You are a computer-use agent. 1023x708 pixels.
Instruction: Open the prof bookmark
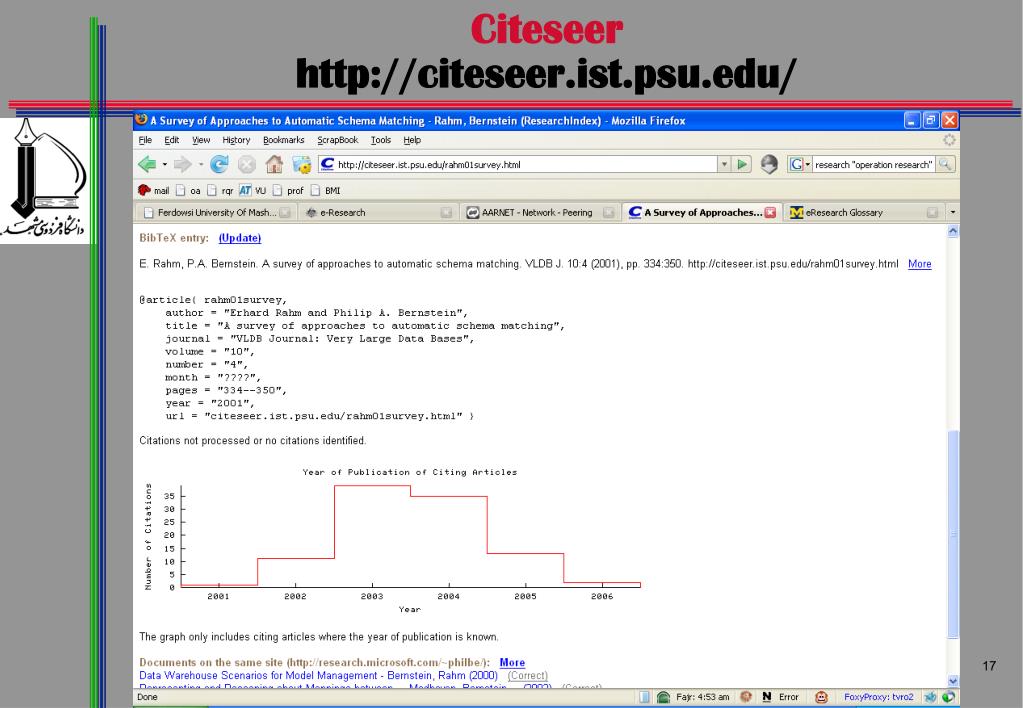pos(288,191)
